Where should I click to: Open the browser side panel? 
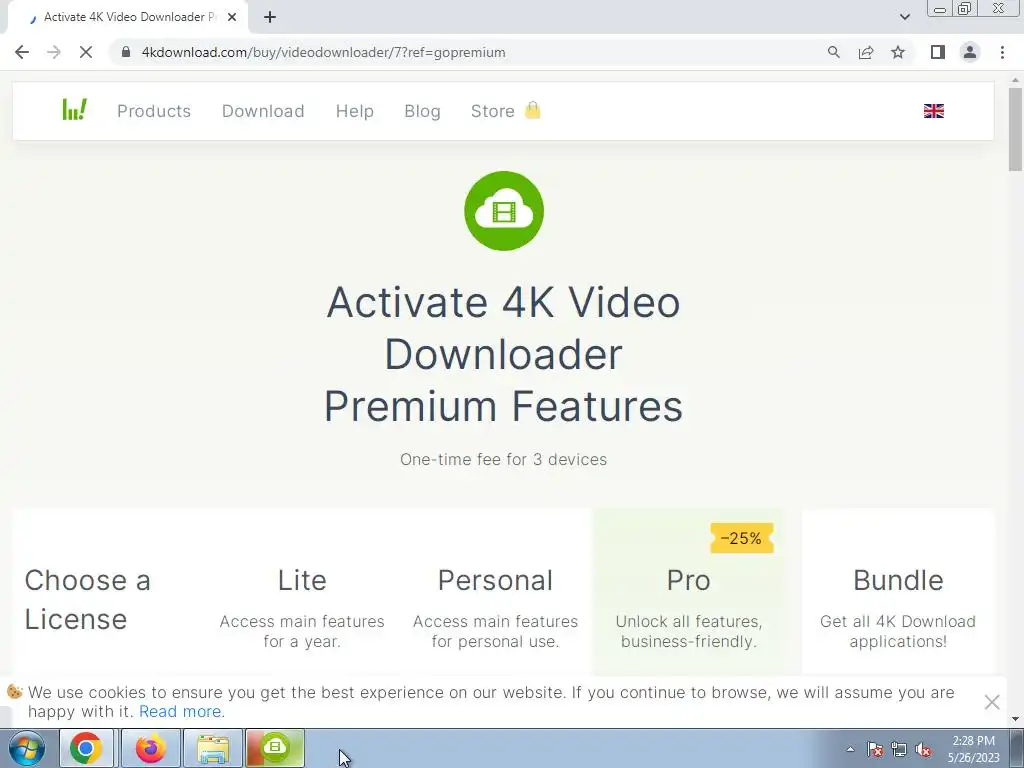938,52
